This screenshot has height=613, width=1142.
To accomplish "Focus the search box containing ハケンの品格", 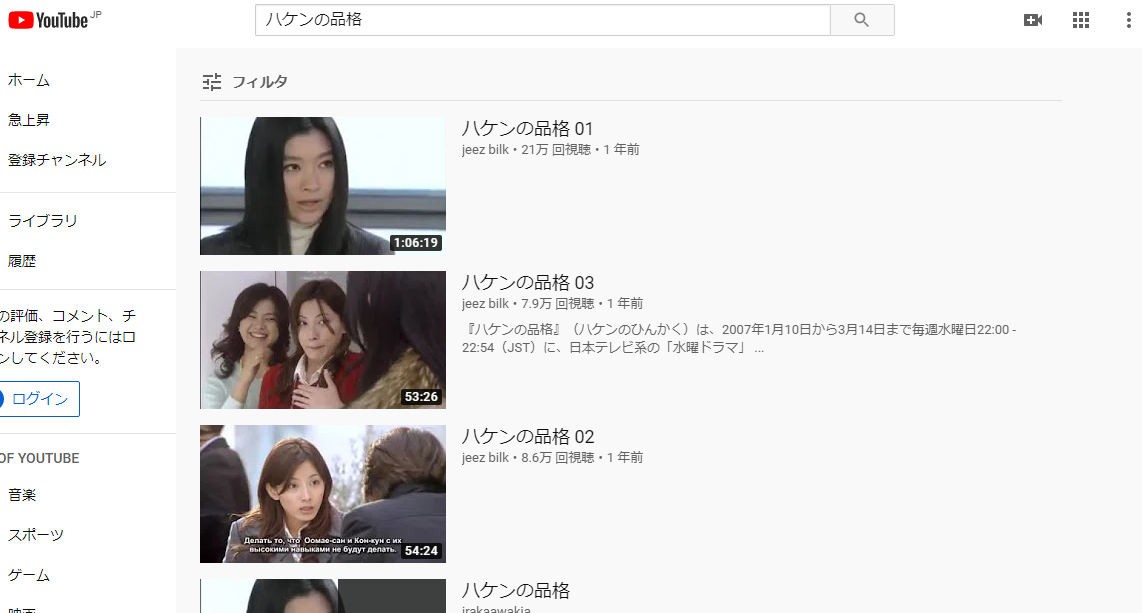I will point(543,20).
